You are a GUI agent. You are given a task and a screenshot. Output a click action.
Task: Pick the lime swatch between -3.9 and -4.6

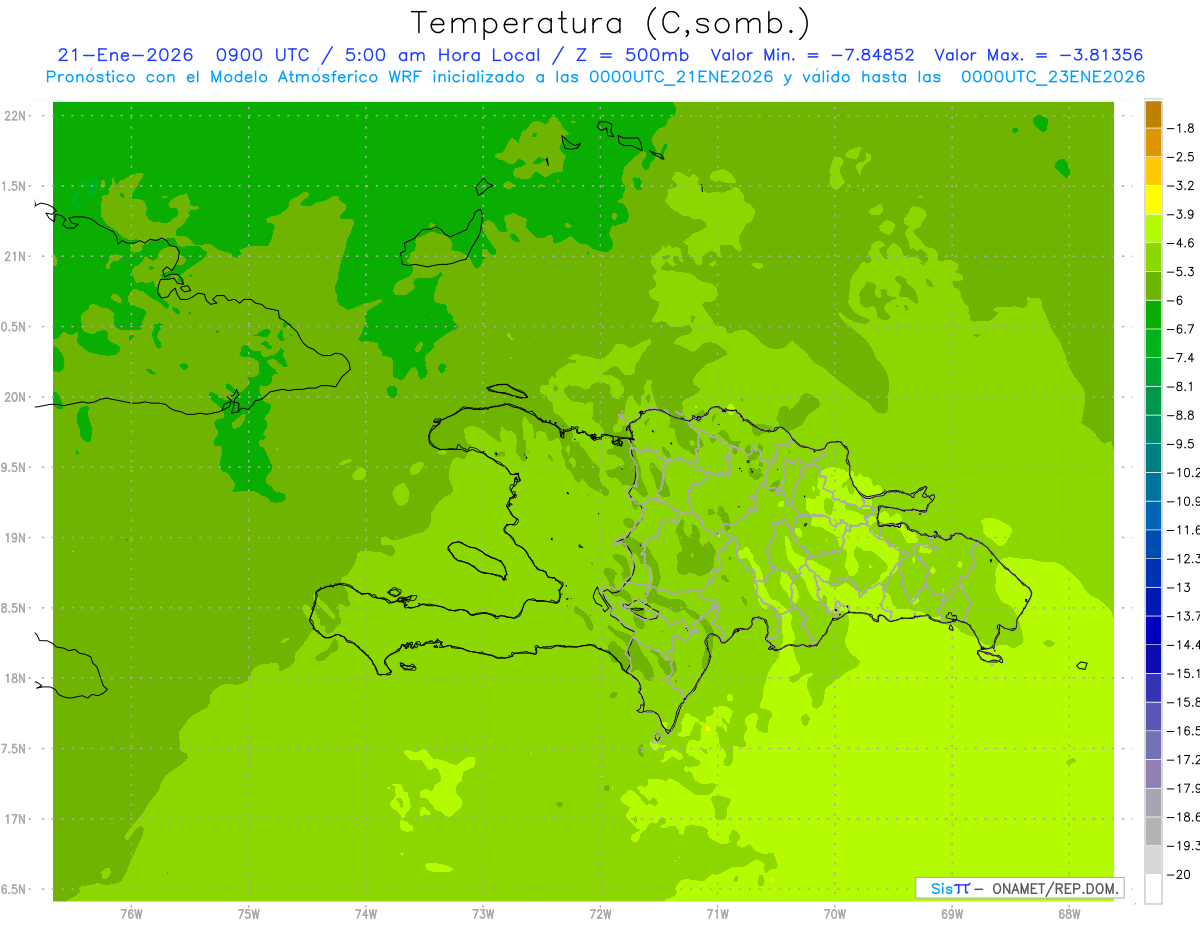(x=1153, y=229)
